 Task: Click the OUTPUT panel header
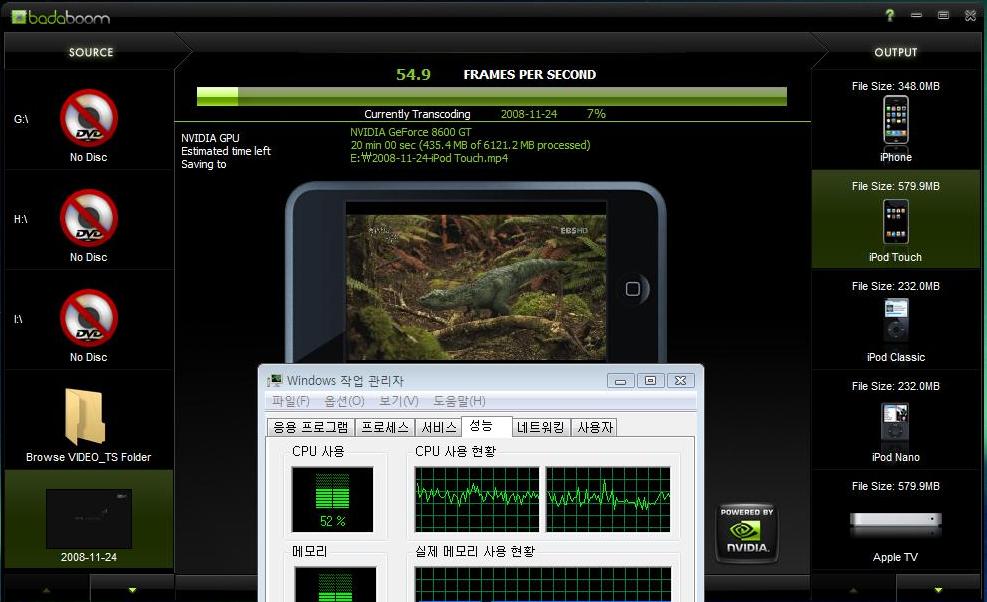(896, 52)
